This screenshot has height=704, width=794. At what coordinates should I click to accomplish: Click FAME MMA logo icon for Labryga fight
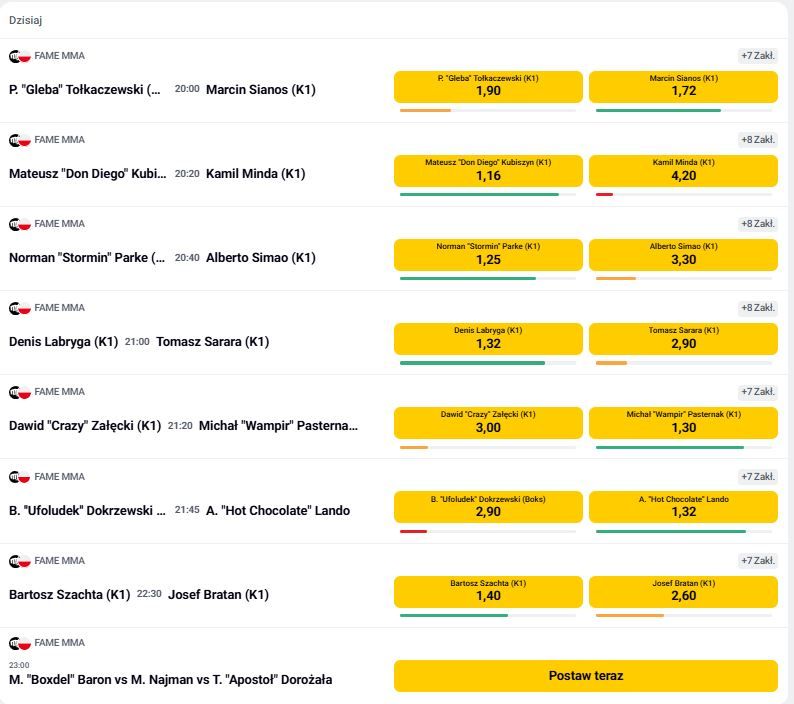pyautogui.click(x=19, y=308)
